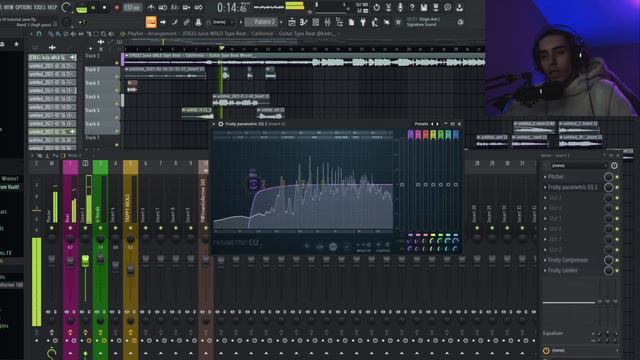Mute the yellow mixer track LED
The width and height of the screenshot is (640, 360).
click(131, 228)
